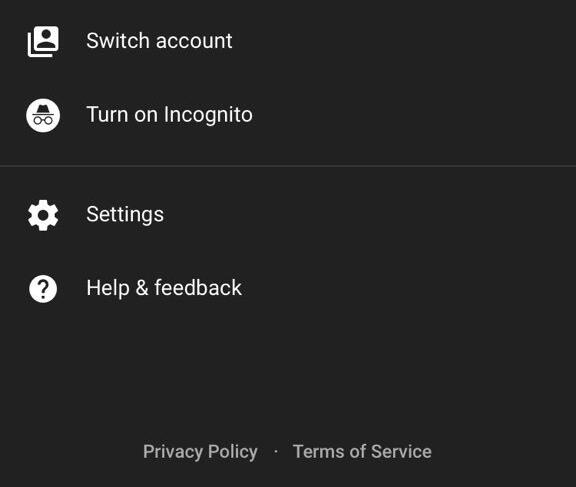Click the word "Help" in the last entry
The image size is (576, 487).
click(x=108, y=288)
